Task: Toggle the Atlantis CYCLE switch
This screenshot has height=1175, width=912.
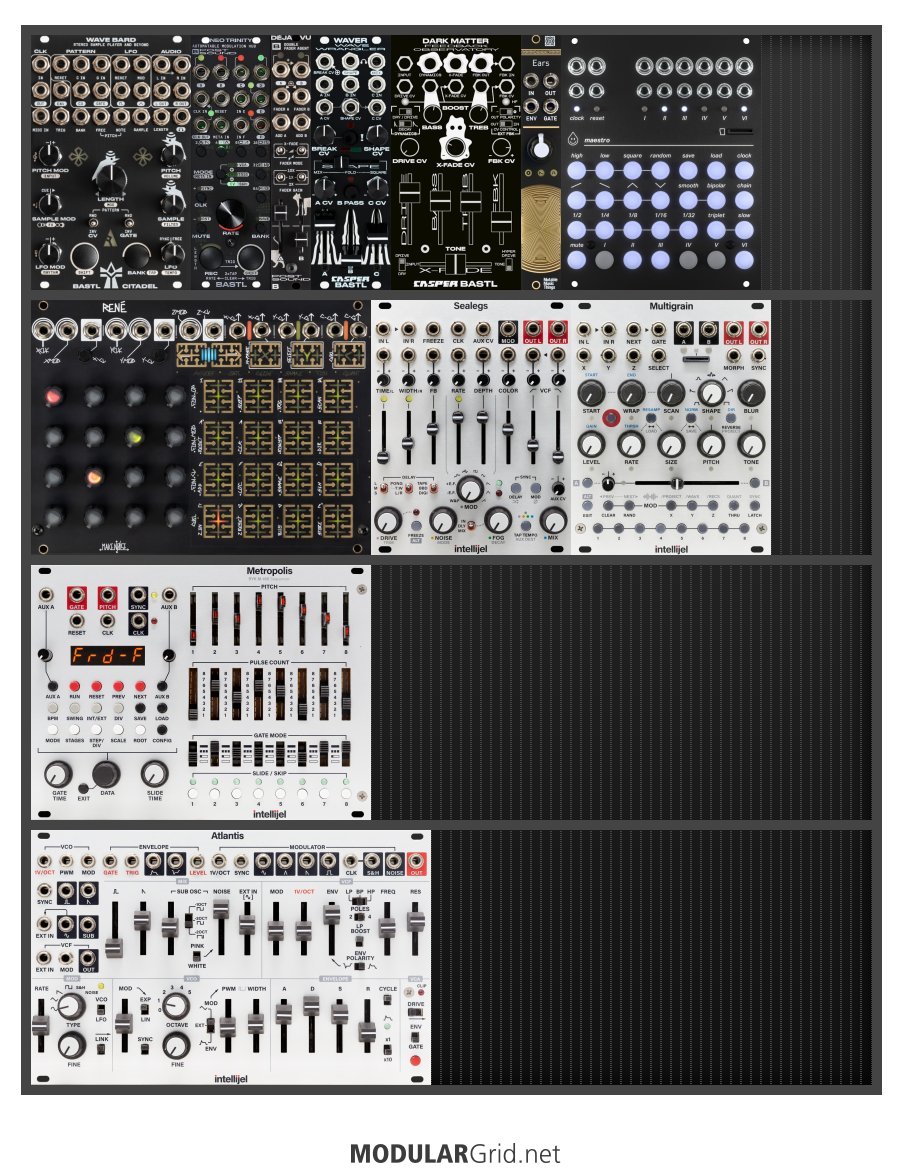Action: point(387,1001)
